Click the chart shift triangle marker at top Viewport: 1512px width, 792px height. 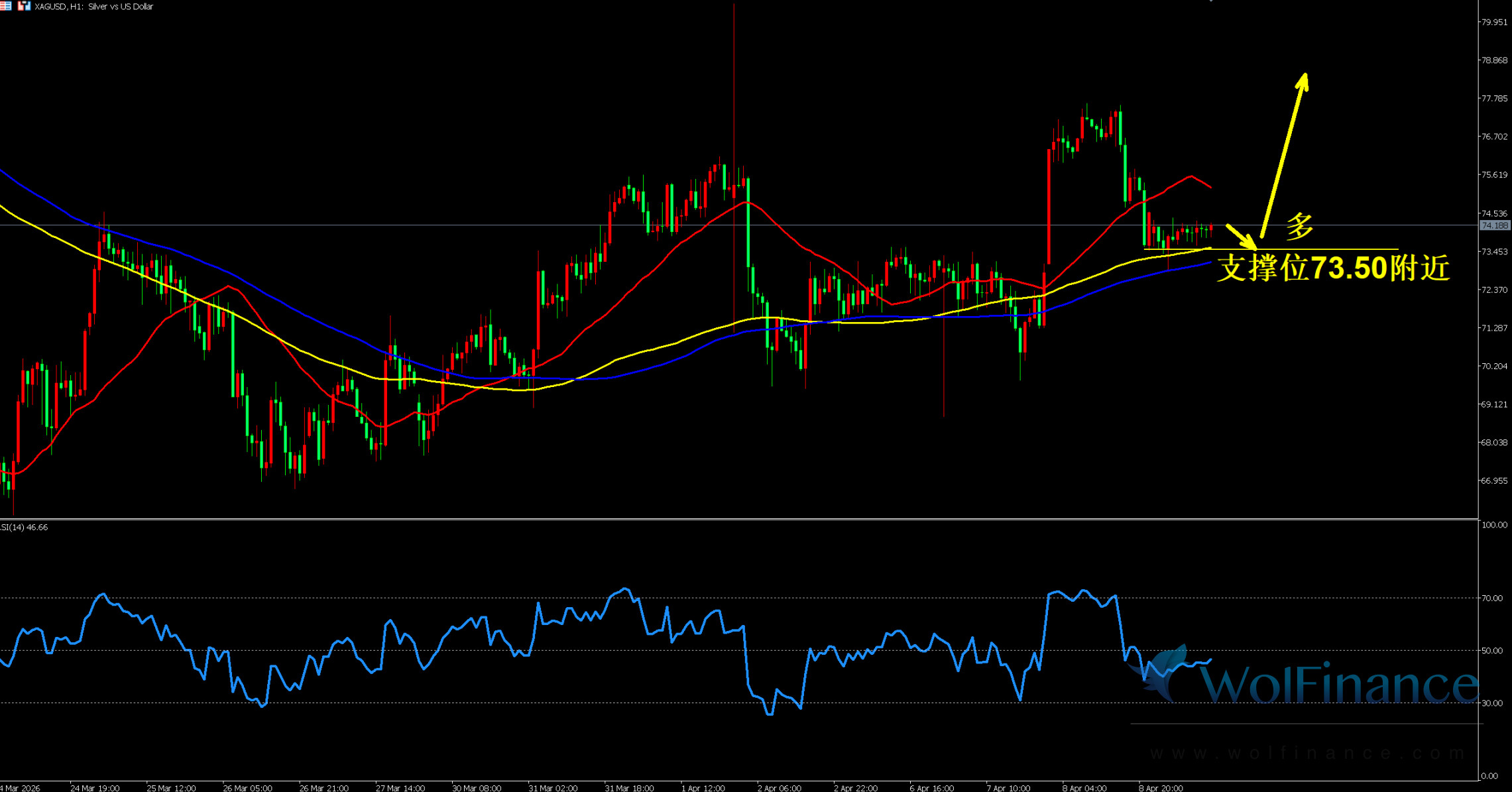tap(1210, 1)
